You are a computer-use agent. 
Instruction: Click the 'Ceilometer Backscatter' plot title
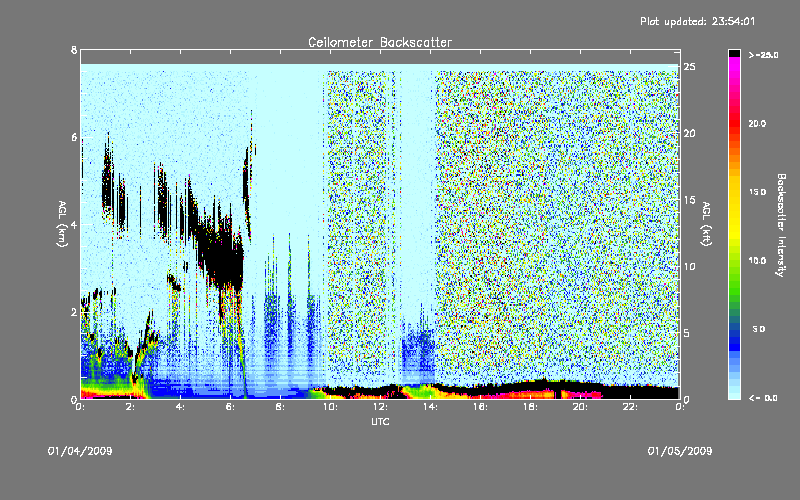click(x=380, y=42)
